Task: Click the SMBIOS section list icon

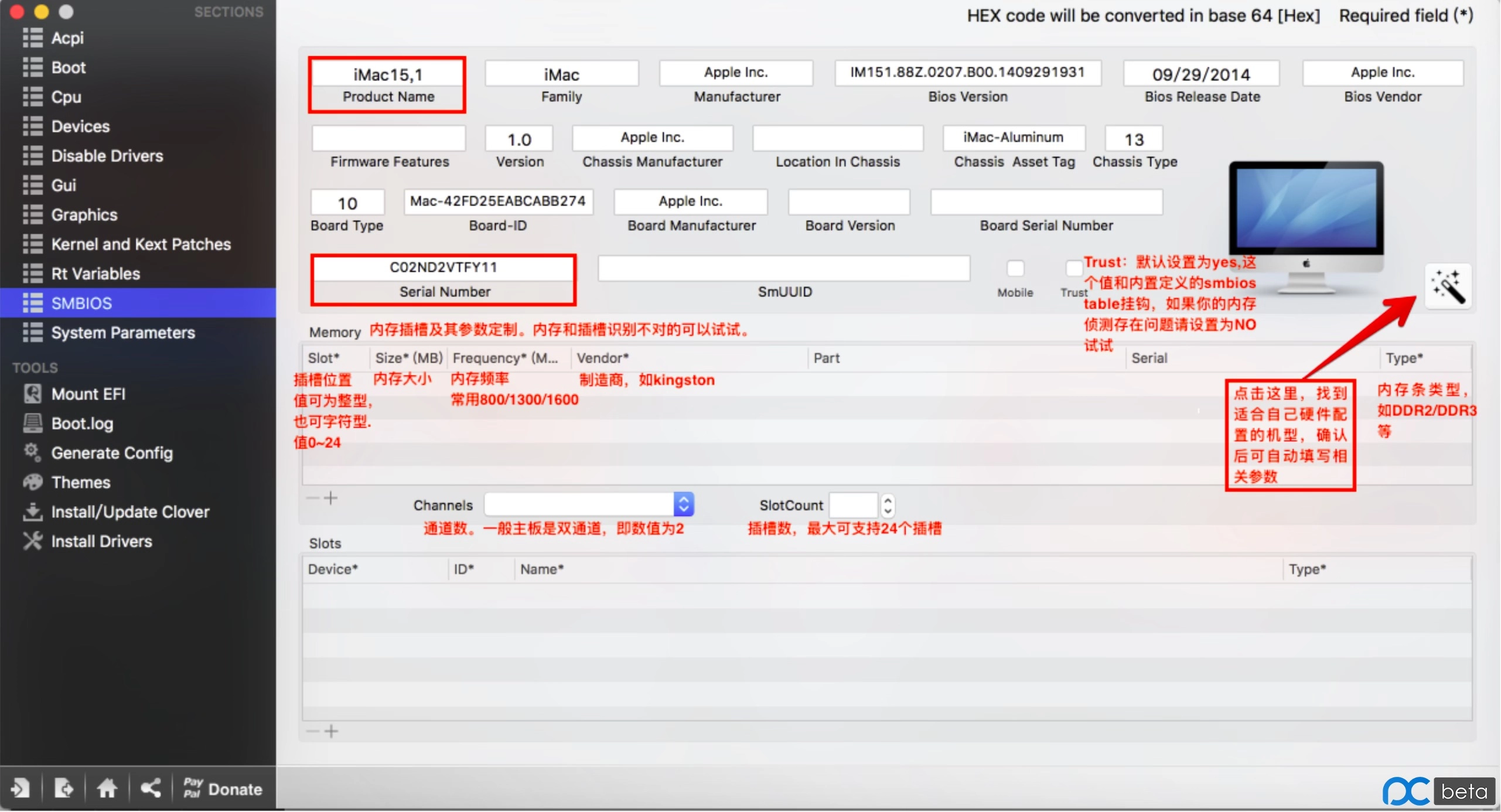Action: 33,303
